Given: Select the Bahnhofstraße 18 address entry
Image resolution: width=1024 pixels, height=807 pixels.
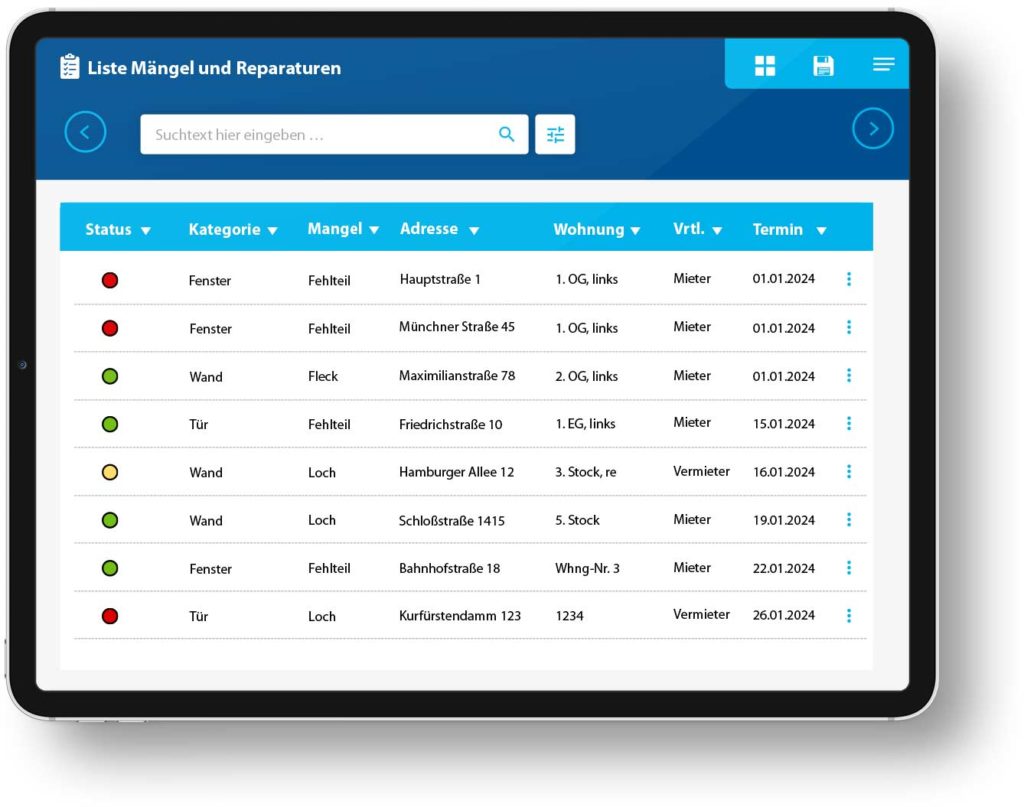Looking at the screenshot, I should tap(449, 568).
